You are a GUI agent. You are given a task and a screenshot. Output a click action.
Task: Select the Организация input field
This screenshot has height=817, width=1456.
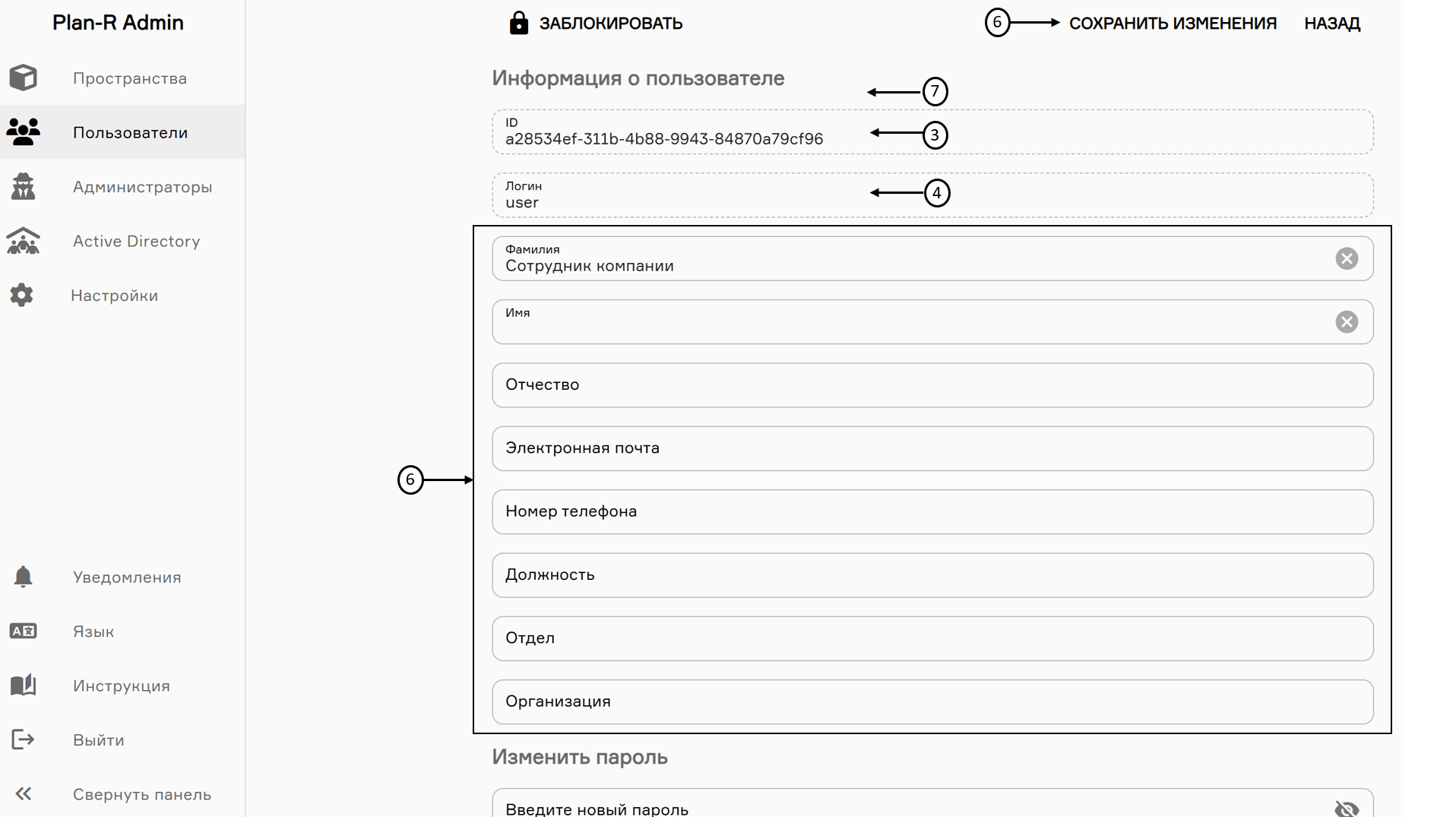click(x=932, y=701)
